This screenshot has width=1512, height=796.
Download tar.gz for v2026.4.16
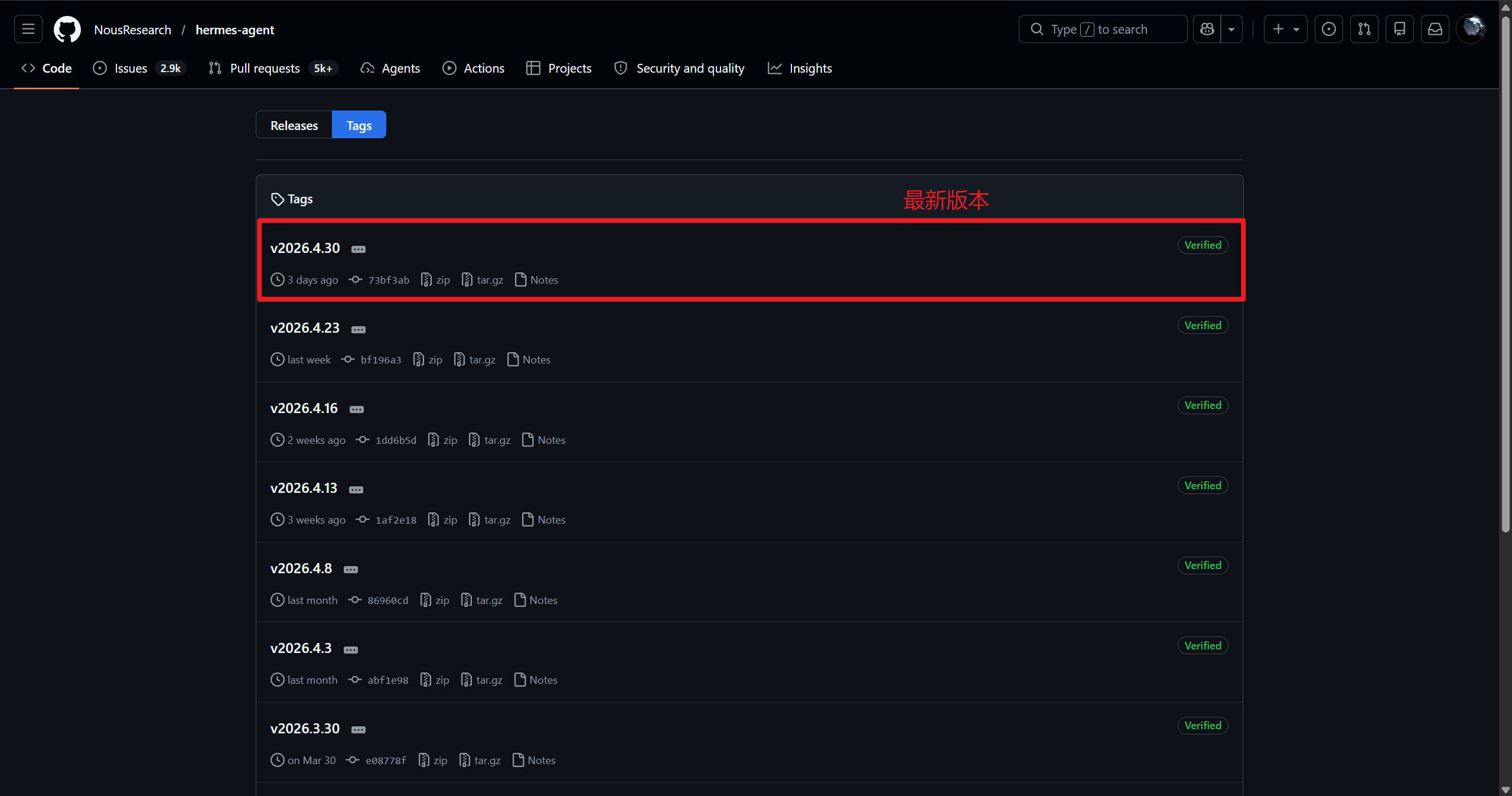pyautogui.click(x=490, y=440)
